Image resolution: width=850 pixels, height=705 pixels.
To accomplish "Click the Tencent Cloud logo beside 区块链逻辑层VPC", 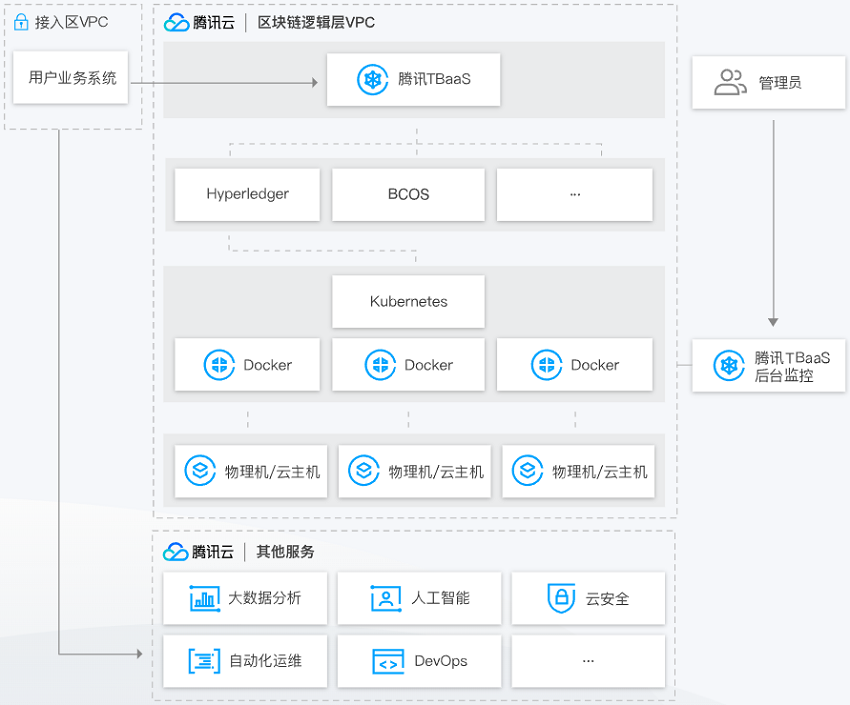I will click(176, 23).
